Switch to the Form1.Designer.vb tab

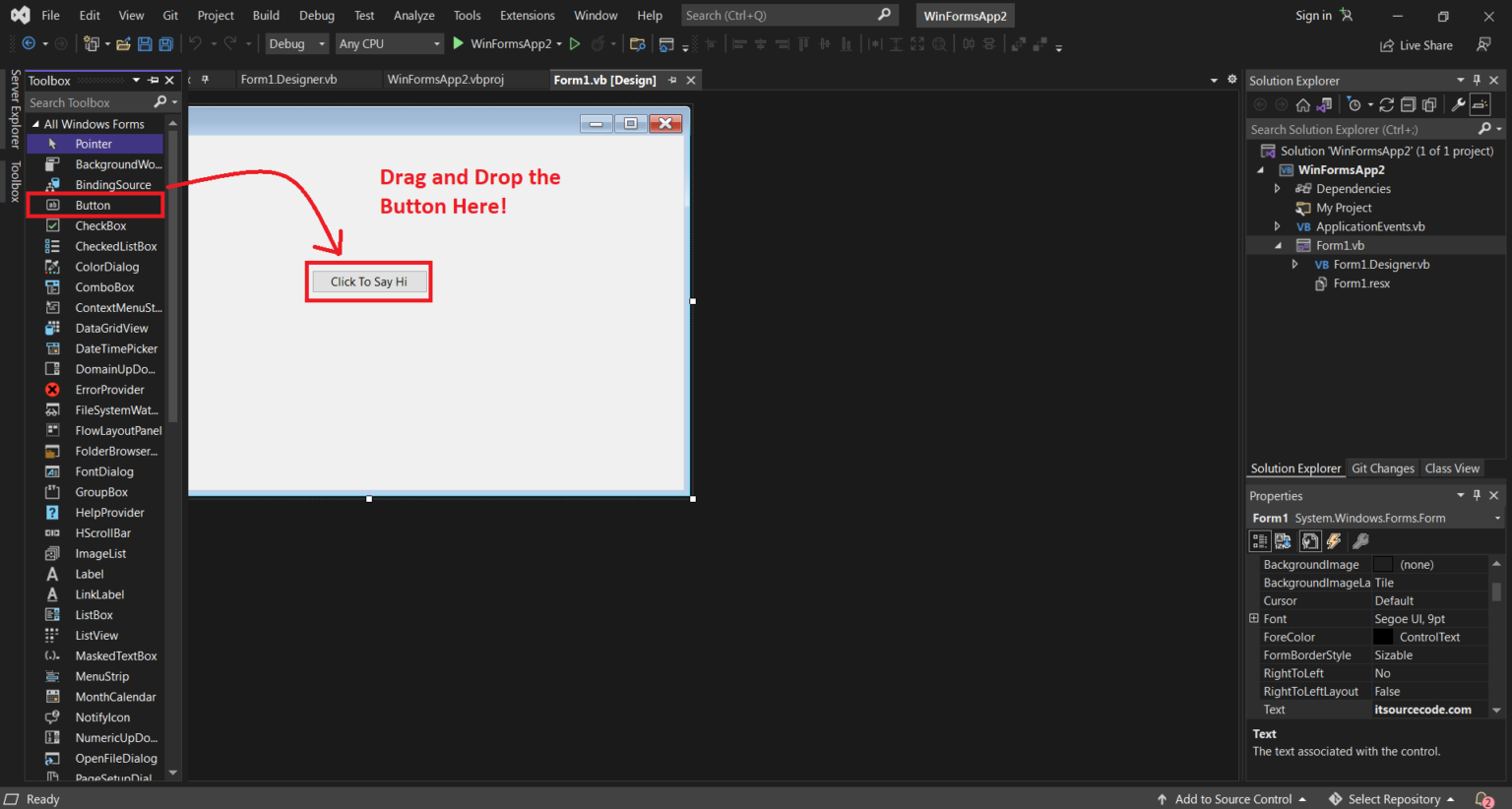point(288,80)
